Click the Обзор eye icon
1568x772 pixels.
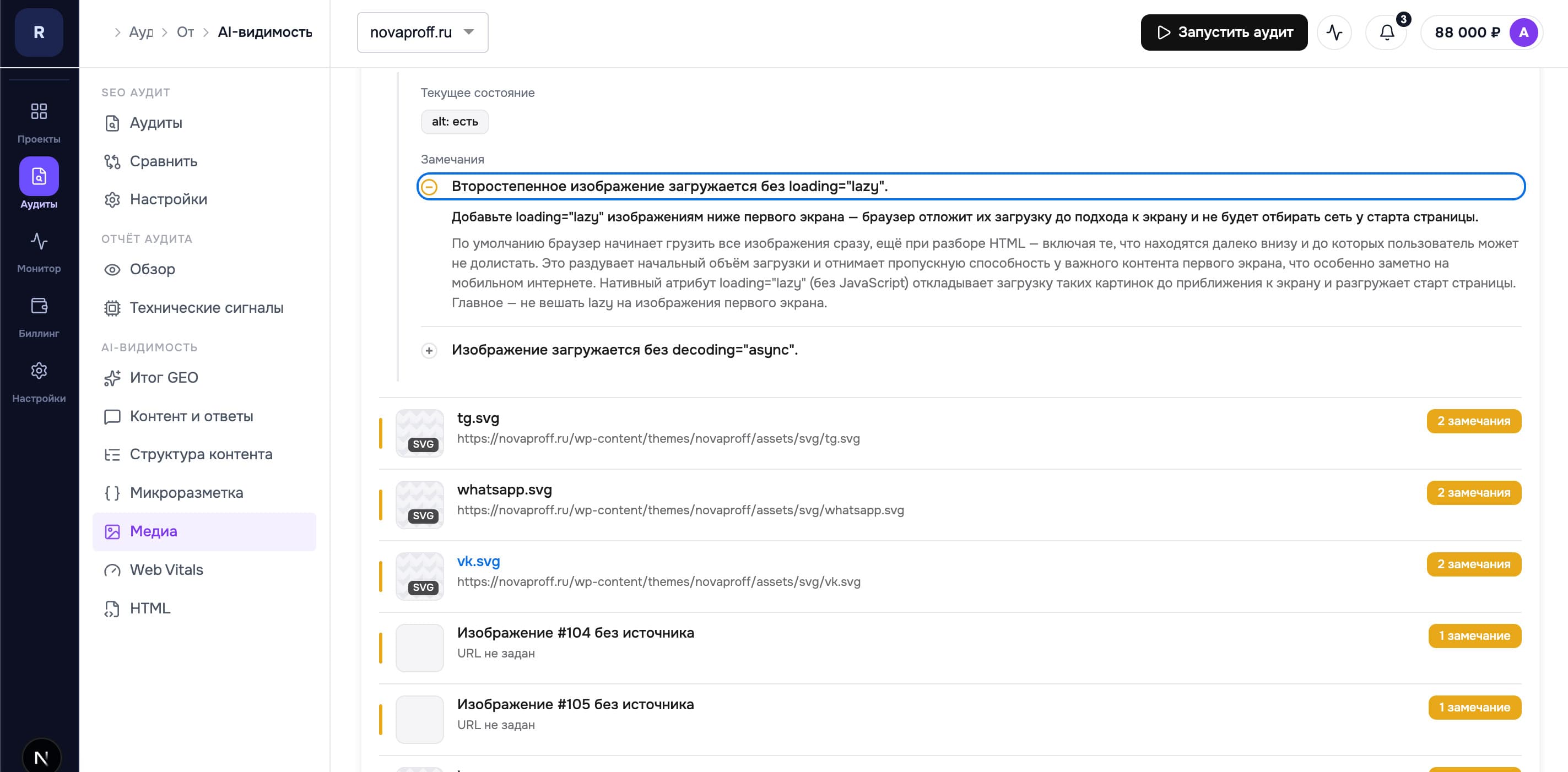pos(112,269)
